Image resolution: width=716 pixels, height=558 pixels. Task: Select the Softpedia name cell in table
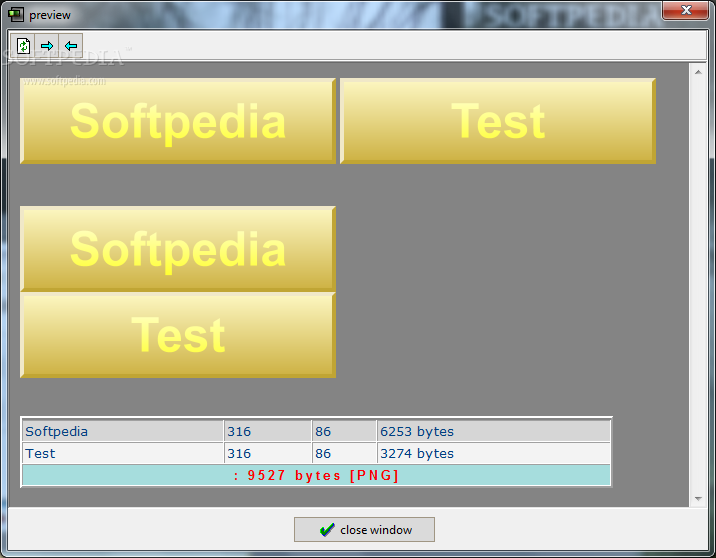click(123, 431)
